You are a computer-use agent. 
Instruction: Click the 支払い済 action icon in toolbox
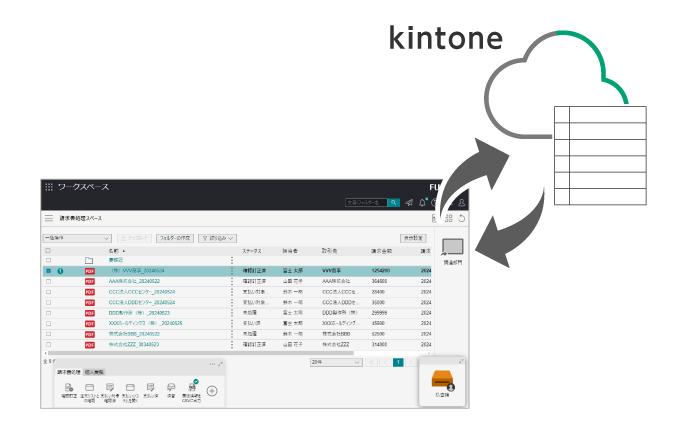150,388
